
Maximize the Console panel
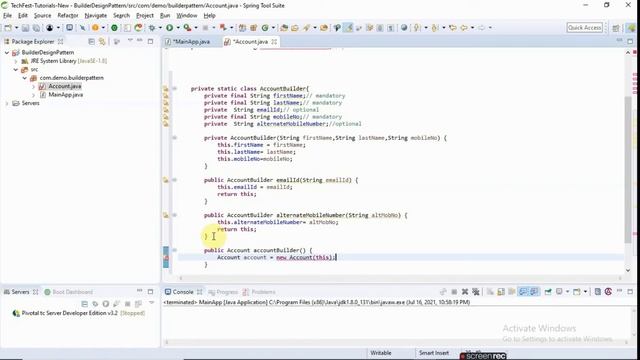(x=630, y=291)
